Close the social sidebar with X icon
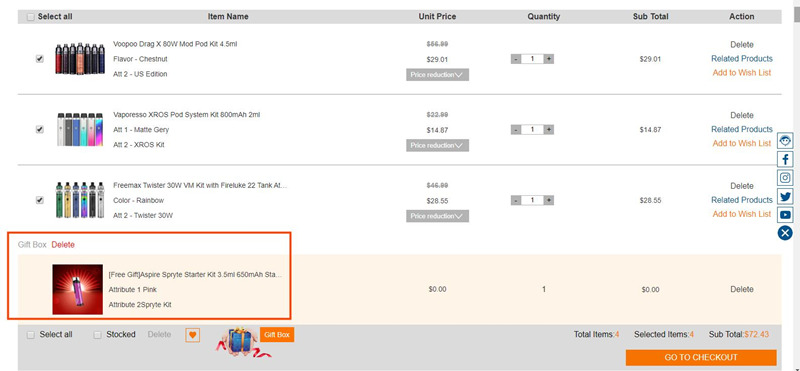This screenshot has height=371, width=800. click(x=785, y=233)
